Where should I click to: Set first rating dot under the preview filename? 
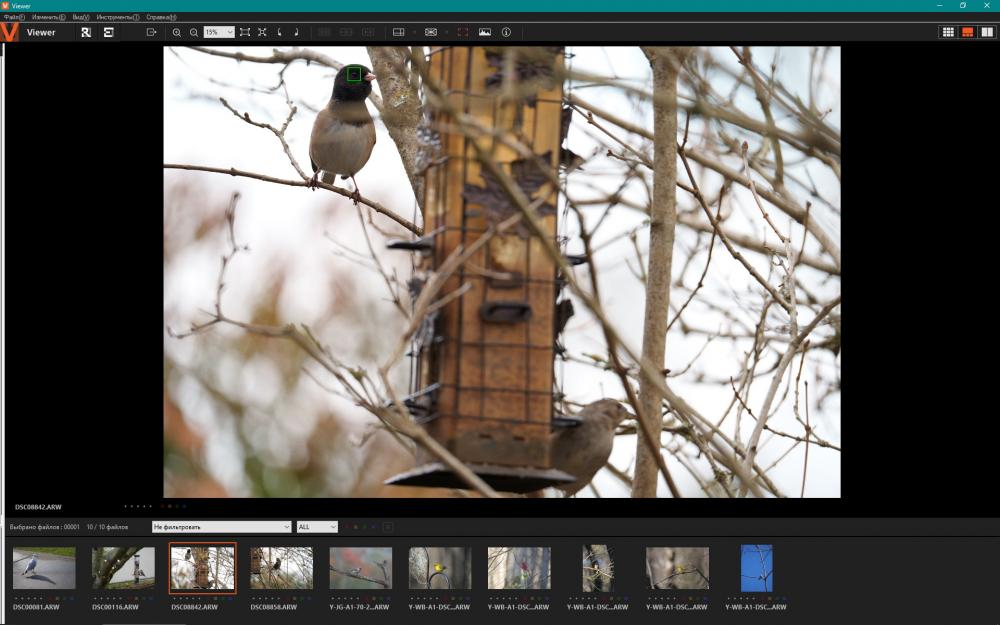pos(126,506)
